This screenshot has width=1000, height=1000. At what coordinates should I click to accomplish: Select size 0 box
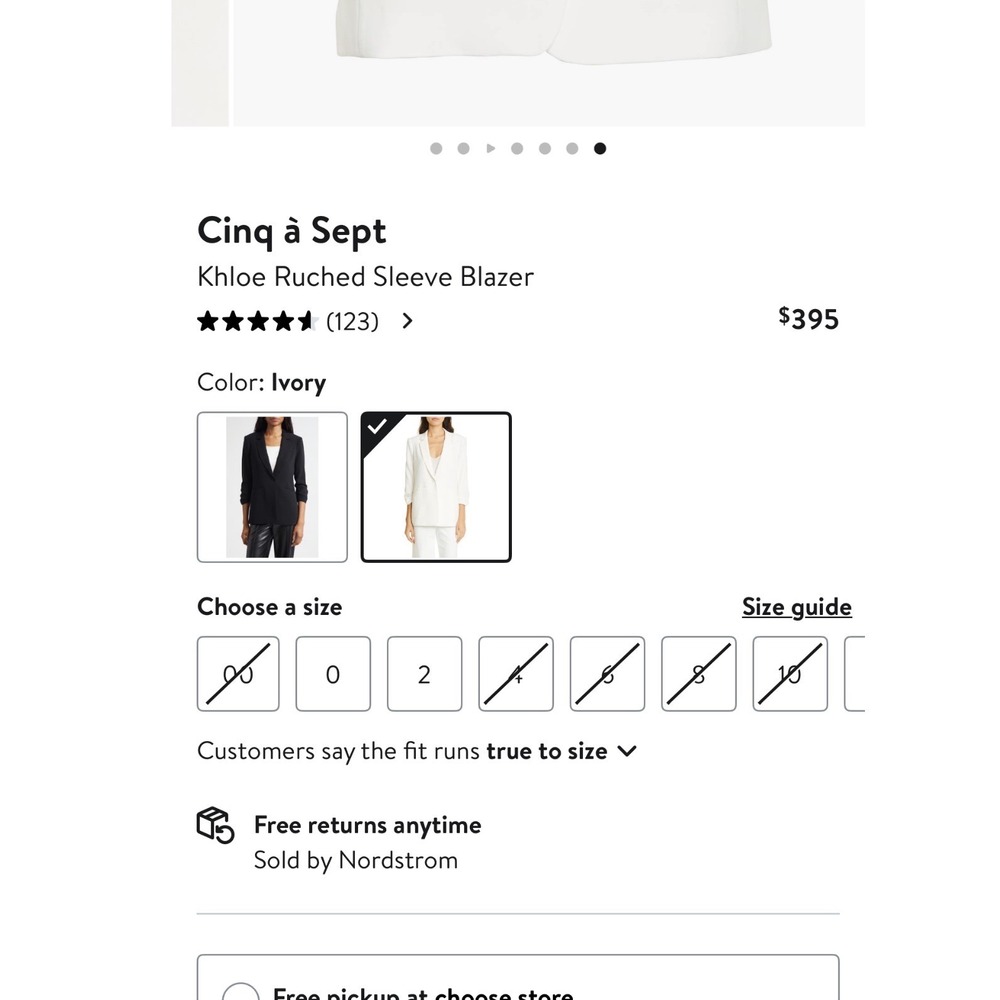(332, 673)
